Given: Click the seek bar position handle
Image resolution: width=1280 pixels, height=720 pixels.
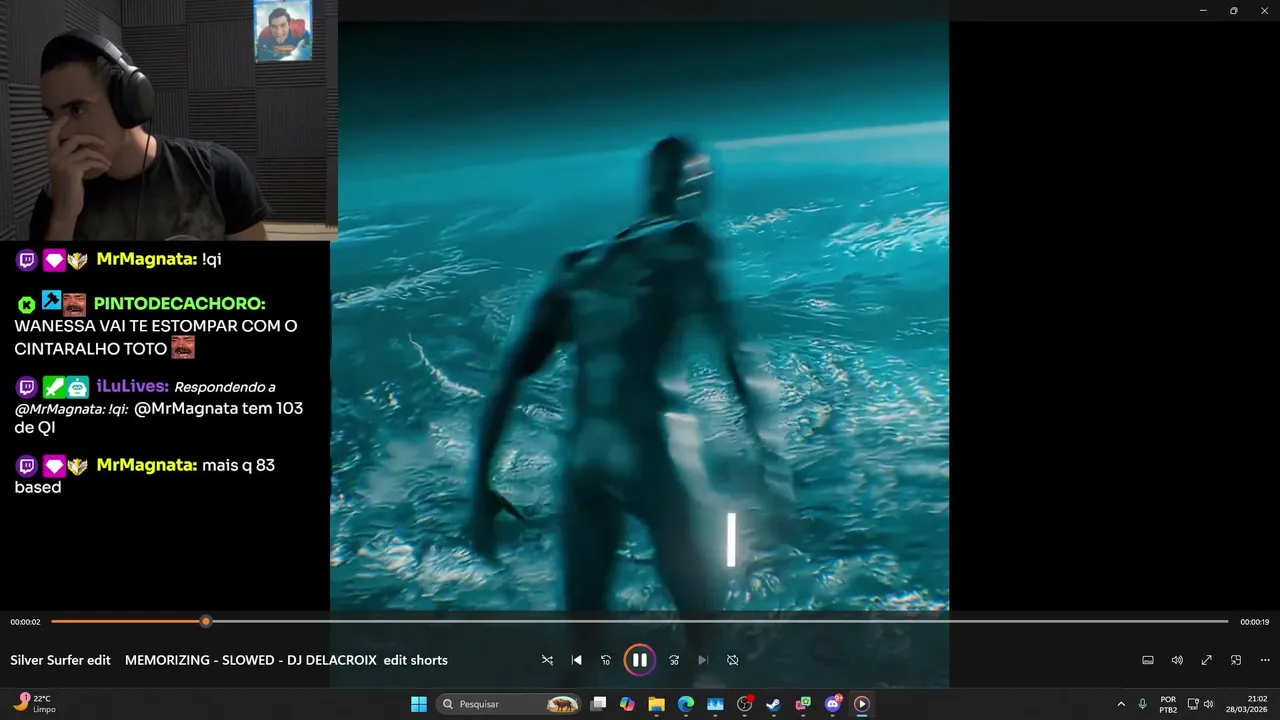Looking at the screenshot, I should tap(206, 621).
